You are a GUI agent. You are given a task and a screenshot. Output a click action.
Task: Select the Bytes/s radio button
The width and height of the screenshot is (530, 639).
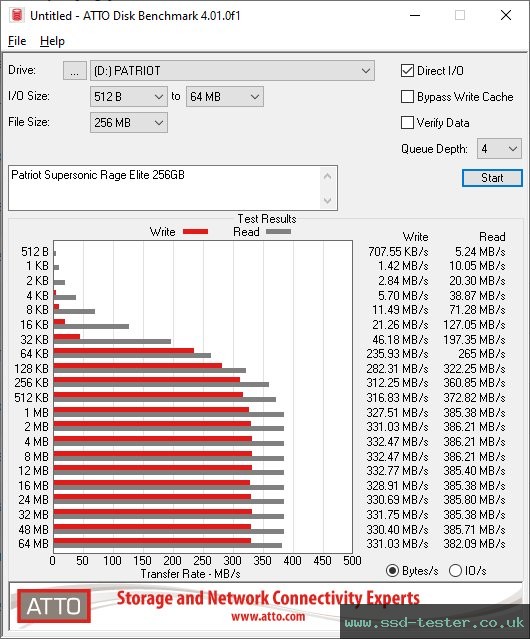click(x=392, y=571)
